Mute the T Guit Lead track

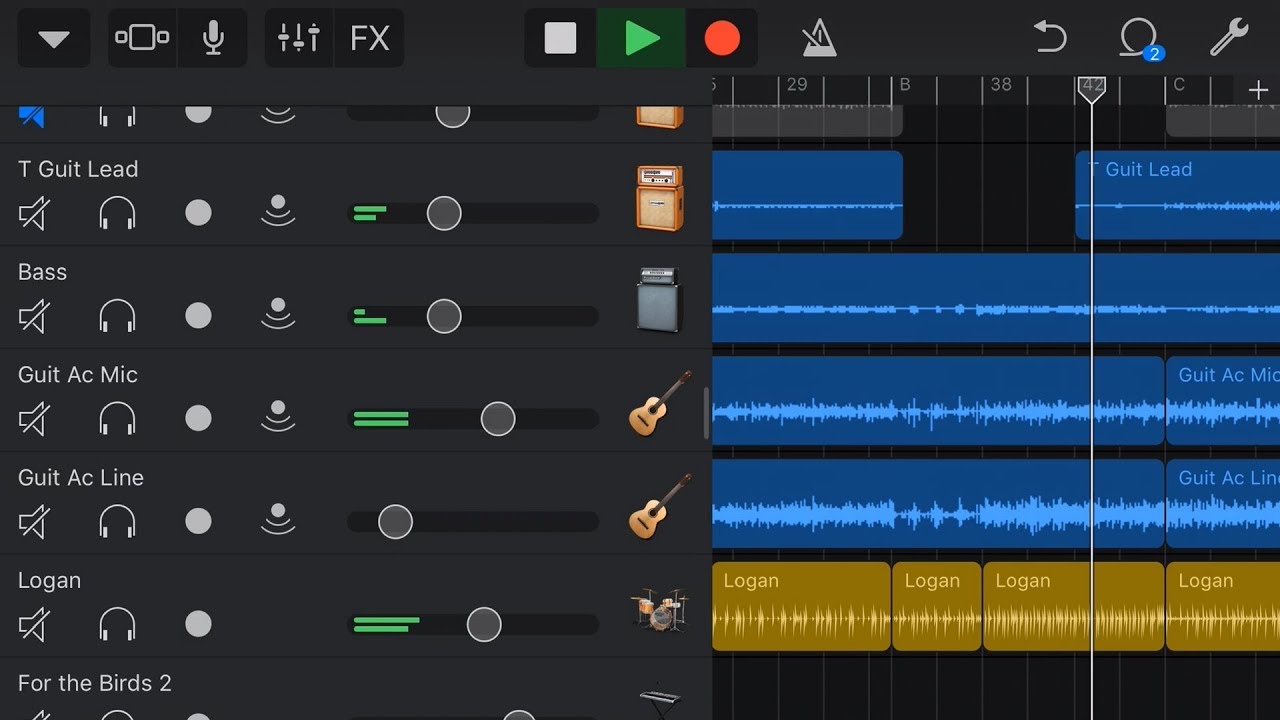pos(33,213)
